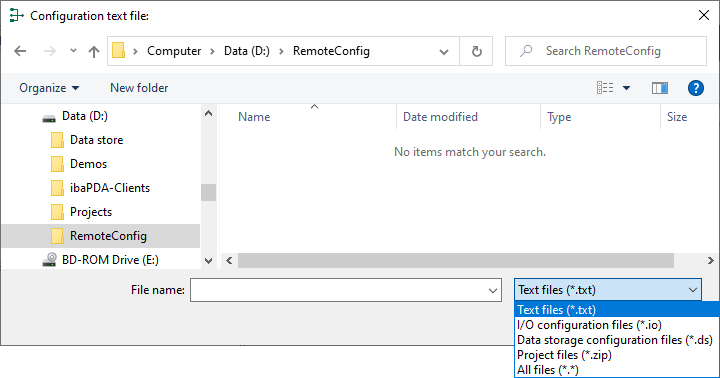Open the recent locations dropdown arrow
The width and height of the screenshot is (720, 378).
tap(73, 51)
